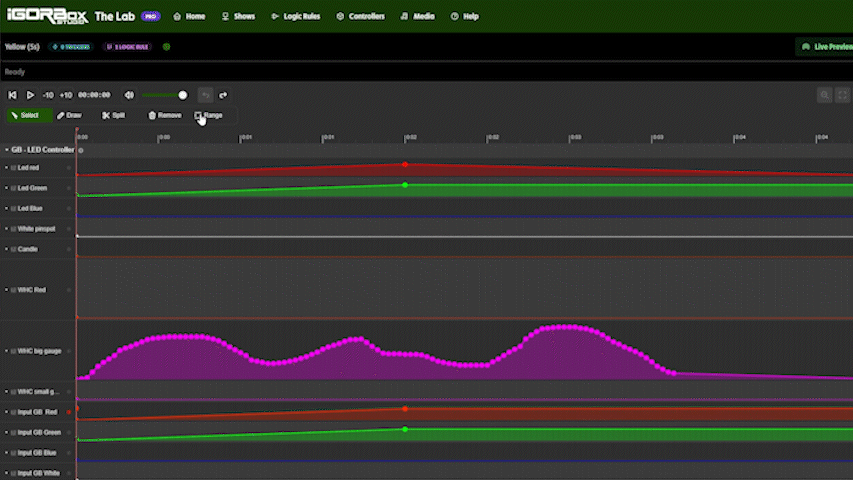
Task: Select the Led red keyframe point
Action: pyautogui.click(x=405, y=165)
